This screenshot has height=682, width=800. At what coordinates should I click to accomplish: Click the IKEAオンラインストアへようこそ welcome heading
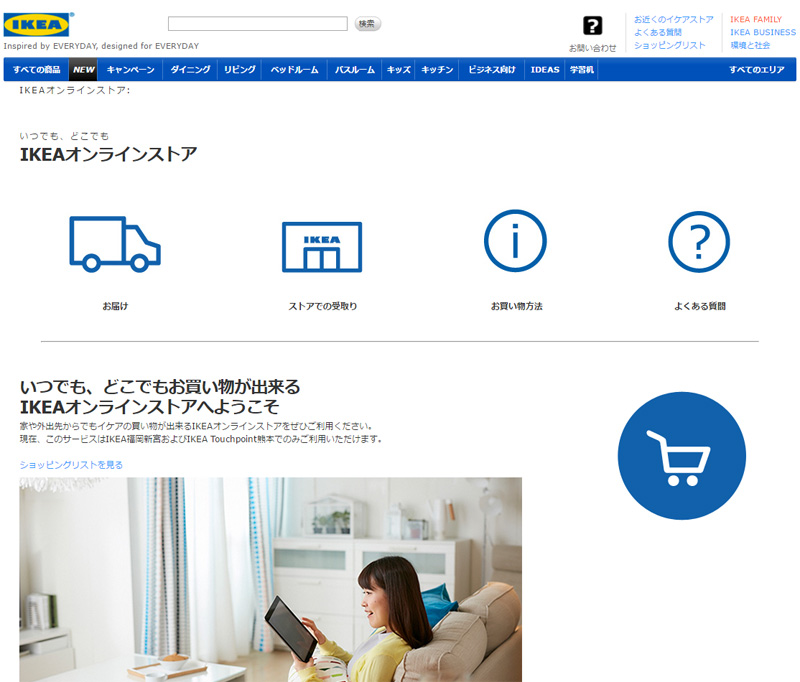coord(149,407)
